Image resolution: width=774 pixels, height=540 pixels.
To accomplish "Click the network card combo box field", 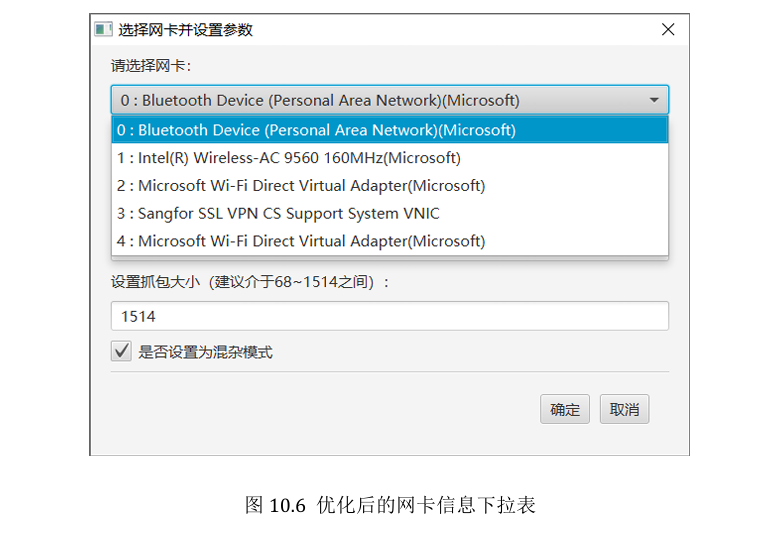I will (x=380, y=100).
